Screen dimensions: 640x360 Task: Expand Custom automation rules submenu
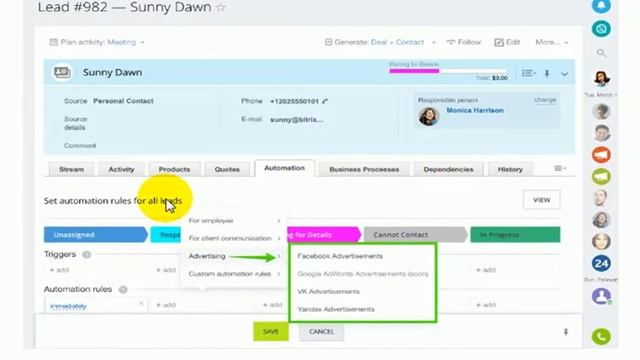[234, 274]
